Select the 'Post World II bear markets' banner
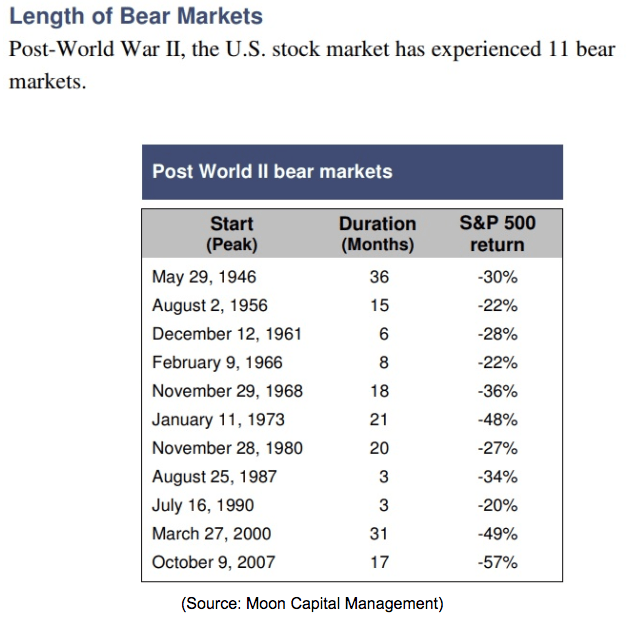The height and width of the screenshot is (622, 627). (x=352, y=172)
